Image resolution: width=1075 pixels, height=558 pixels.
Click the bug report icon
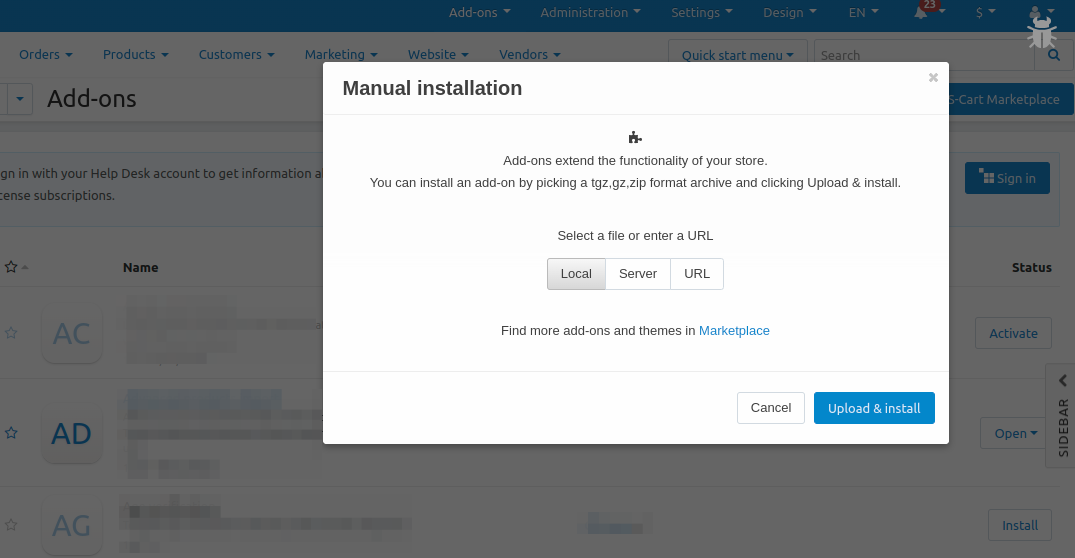pyautogui.click(x=1041, y=35)
